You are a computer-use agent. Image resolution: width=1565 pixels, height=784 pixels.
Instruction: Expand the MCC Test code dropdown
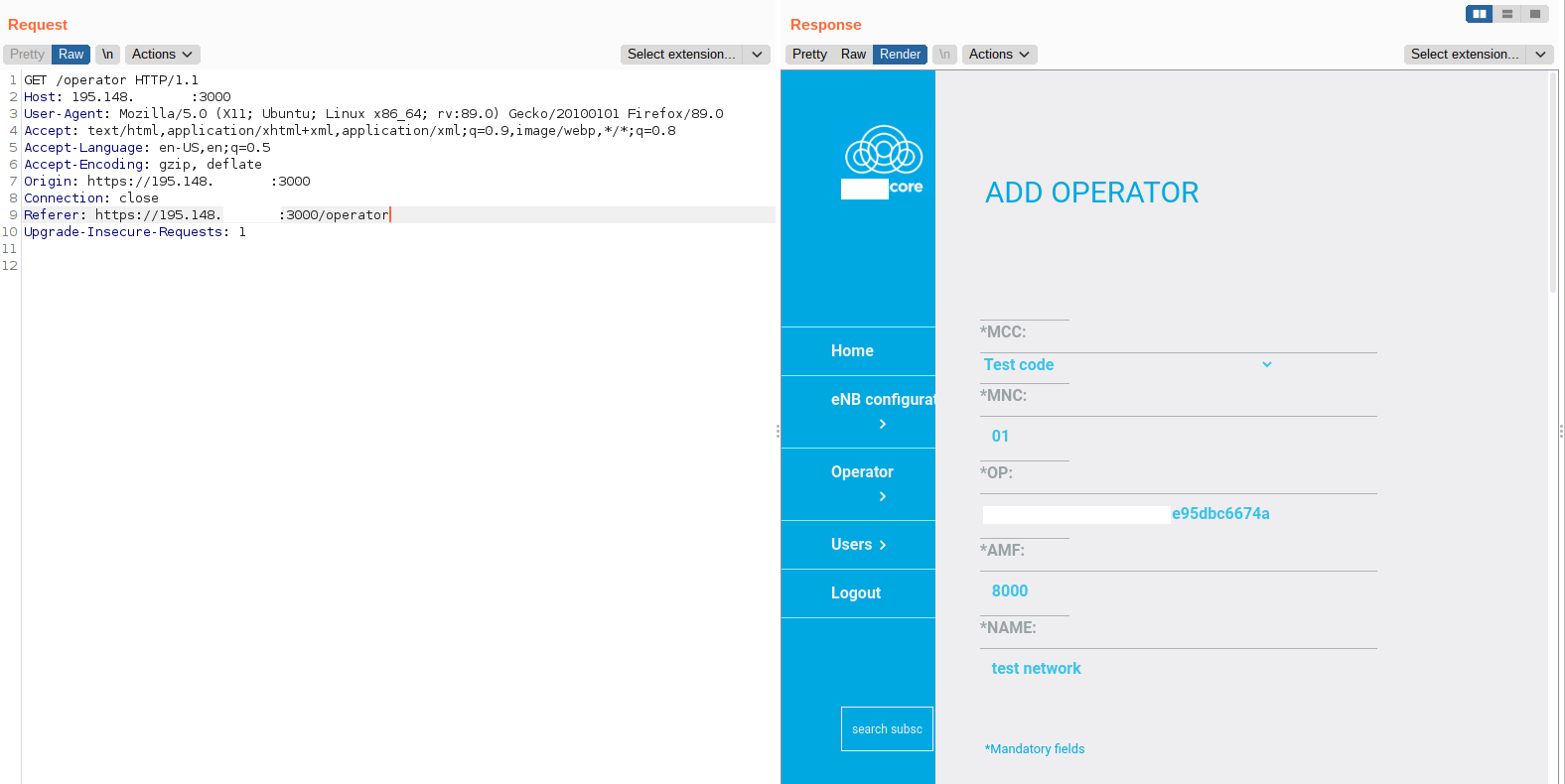click(x=1128, y=365)
